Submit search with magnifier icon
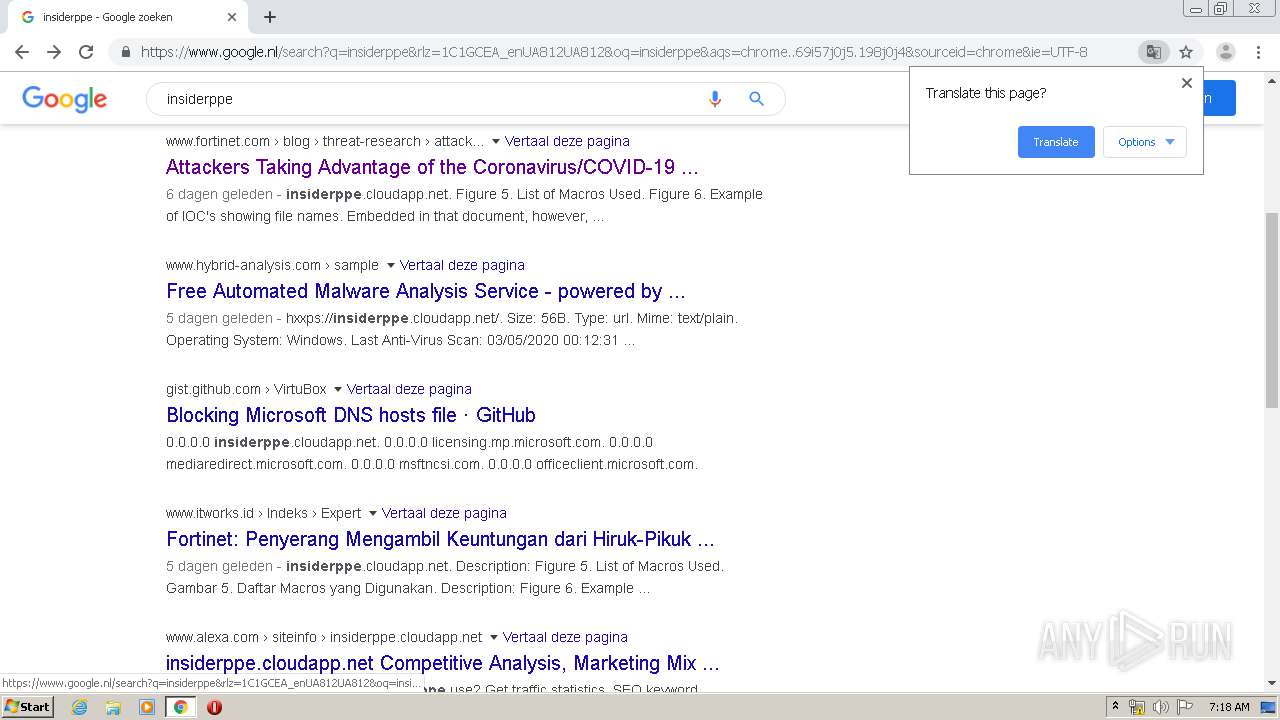The width and height of the screenshot is (1280, 720). (x=756, y=99)
